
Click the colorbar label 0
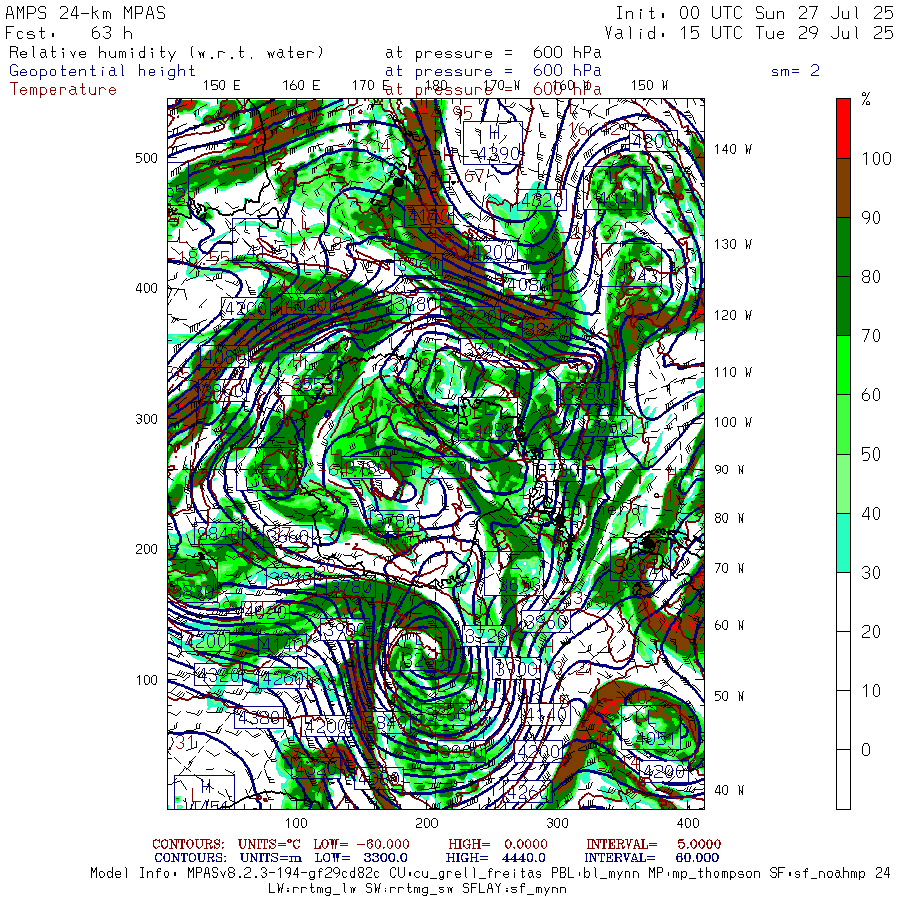pos(866,750)
